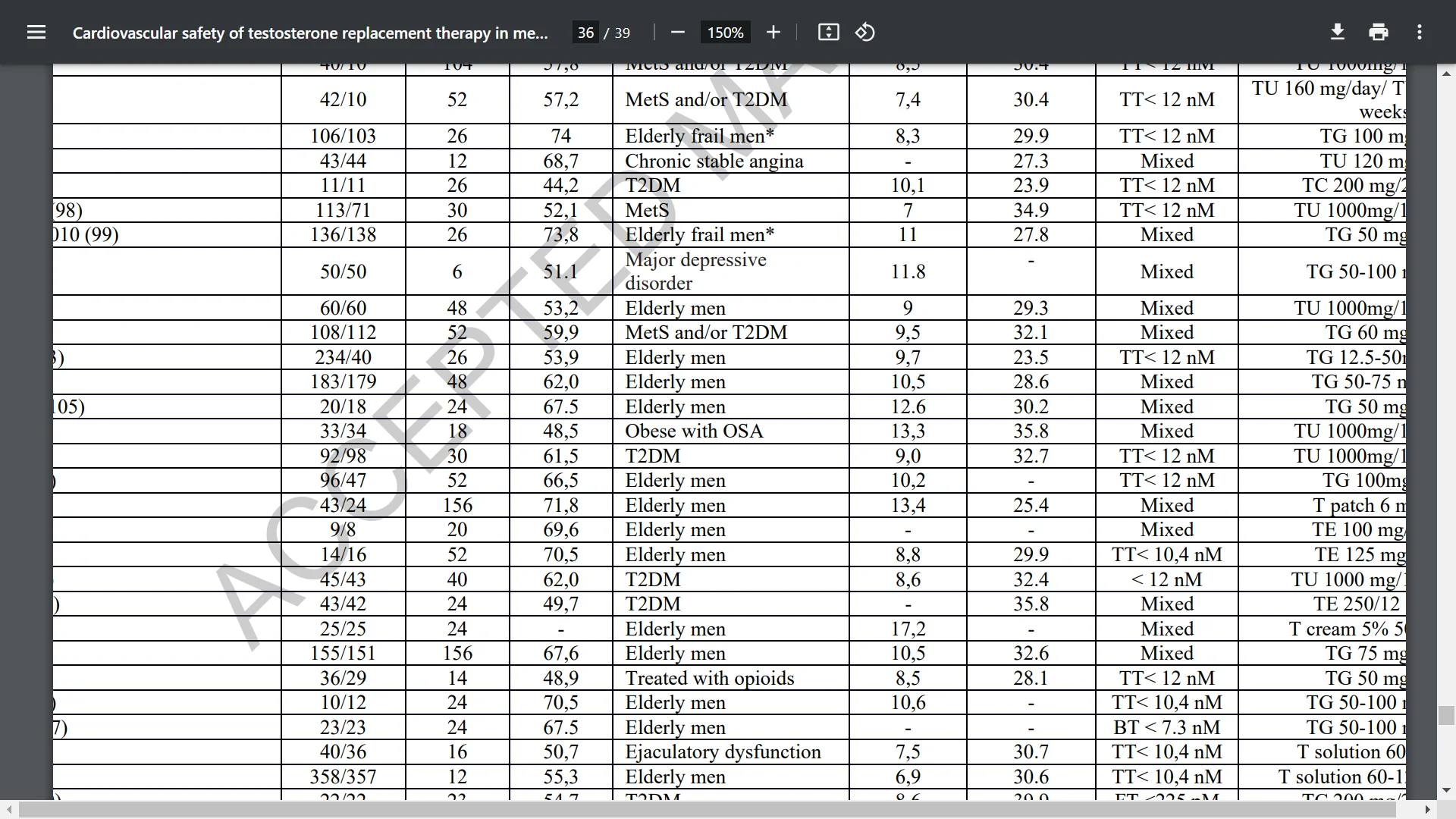Click the value "13,4"
Screen dimensions: 1456x819
tap(908, 505)
